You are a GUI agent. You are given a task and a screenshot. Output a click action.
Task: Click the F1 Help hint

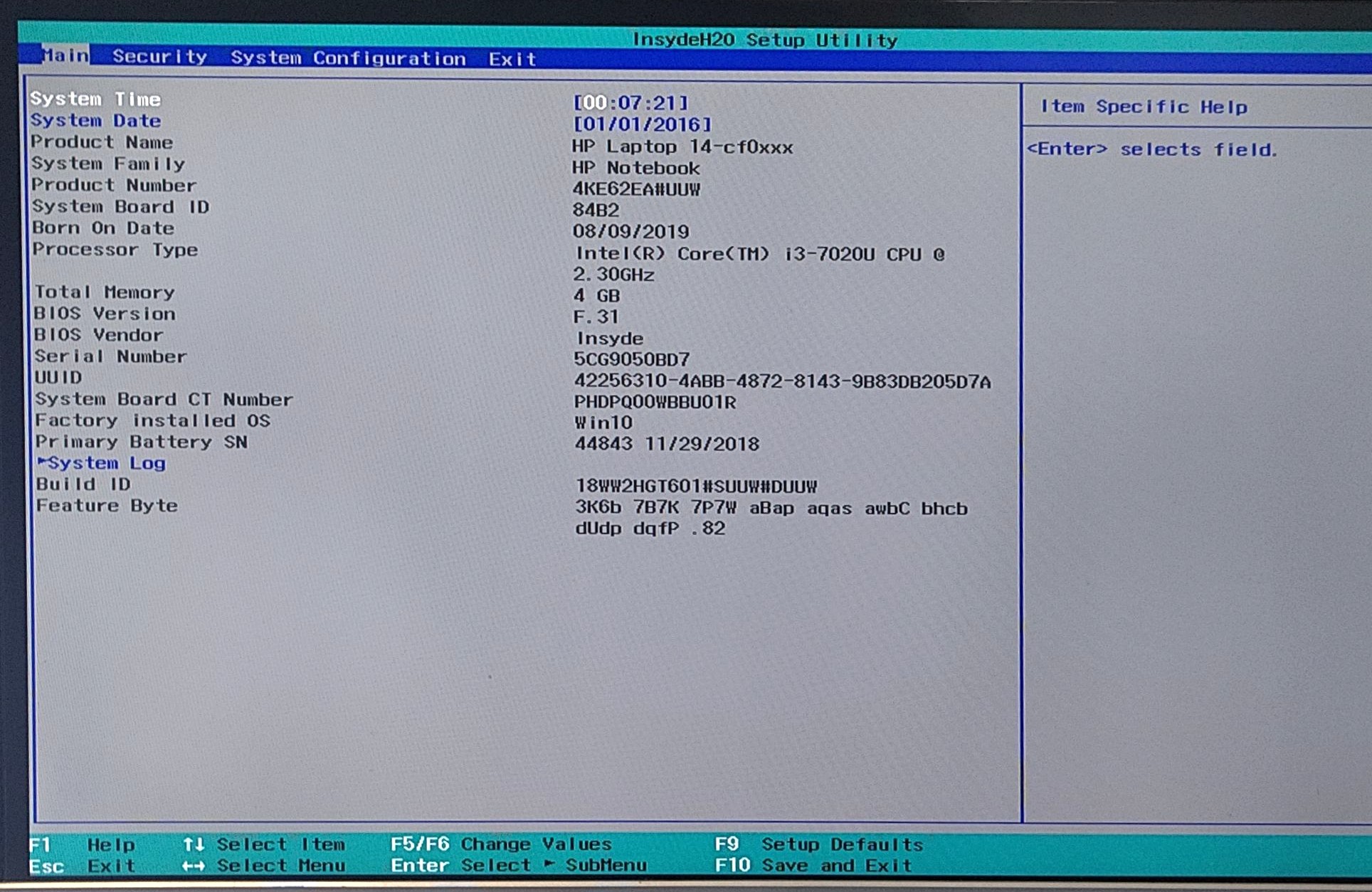[83, 845]
